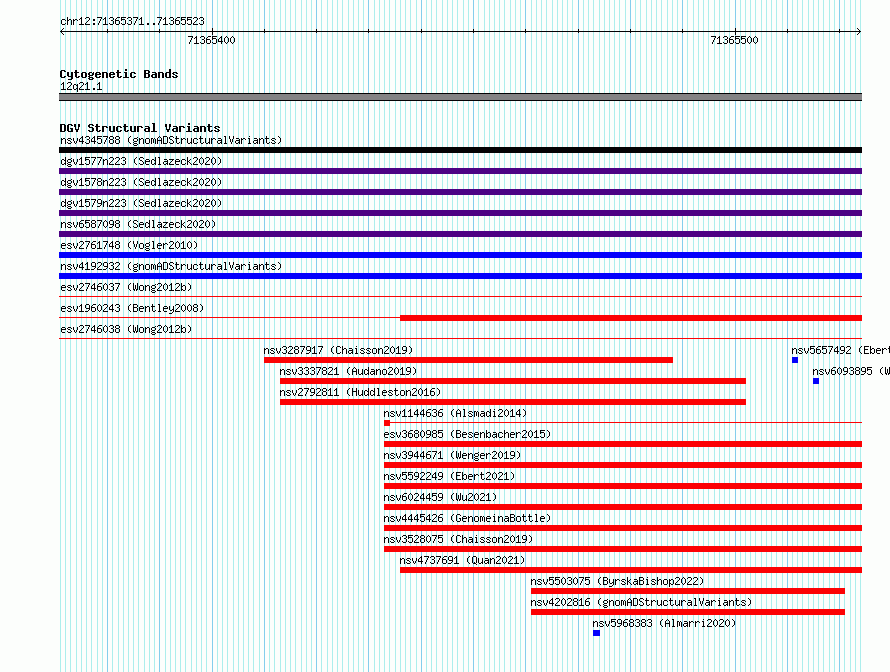
Task: Click esv2746038 (Wong2012b) label
Action: 126,329
